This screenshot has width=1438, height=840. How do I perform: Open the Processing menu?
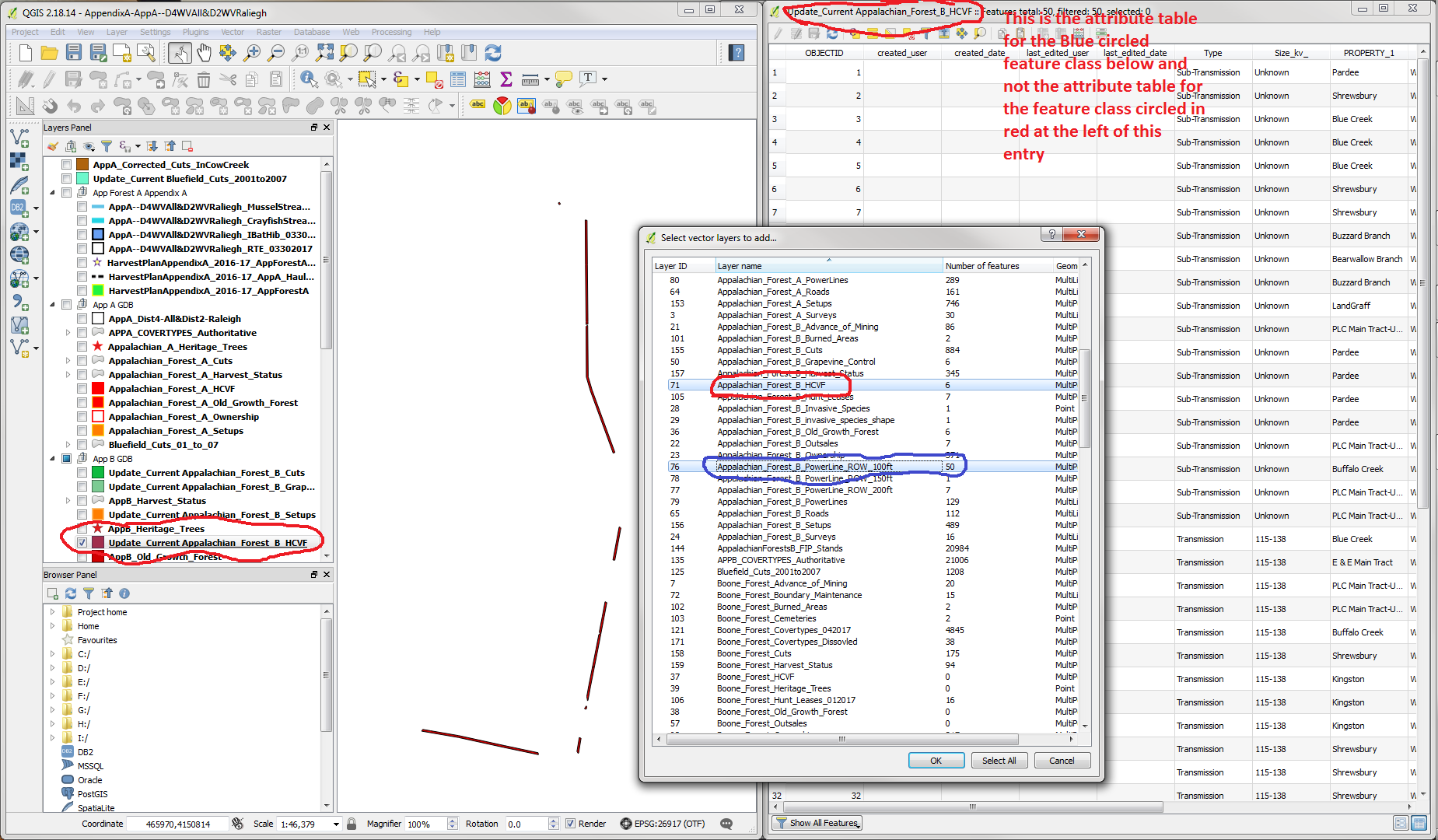(391, 32)
